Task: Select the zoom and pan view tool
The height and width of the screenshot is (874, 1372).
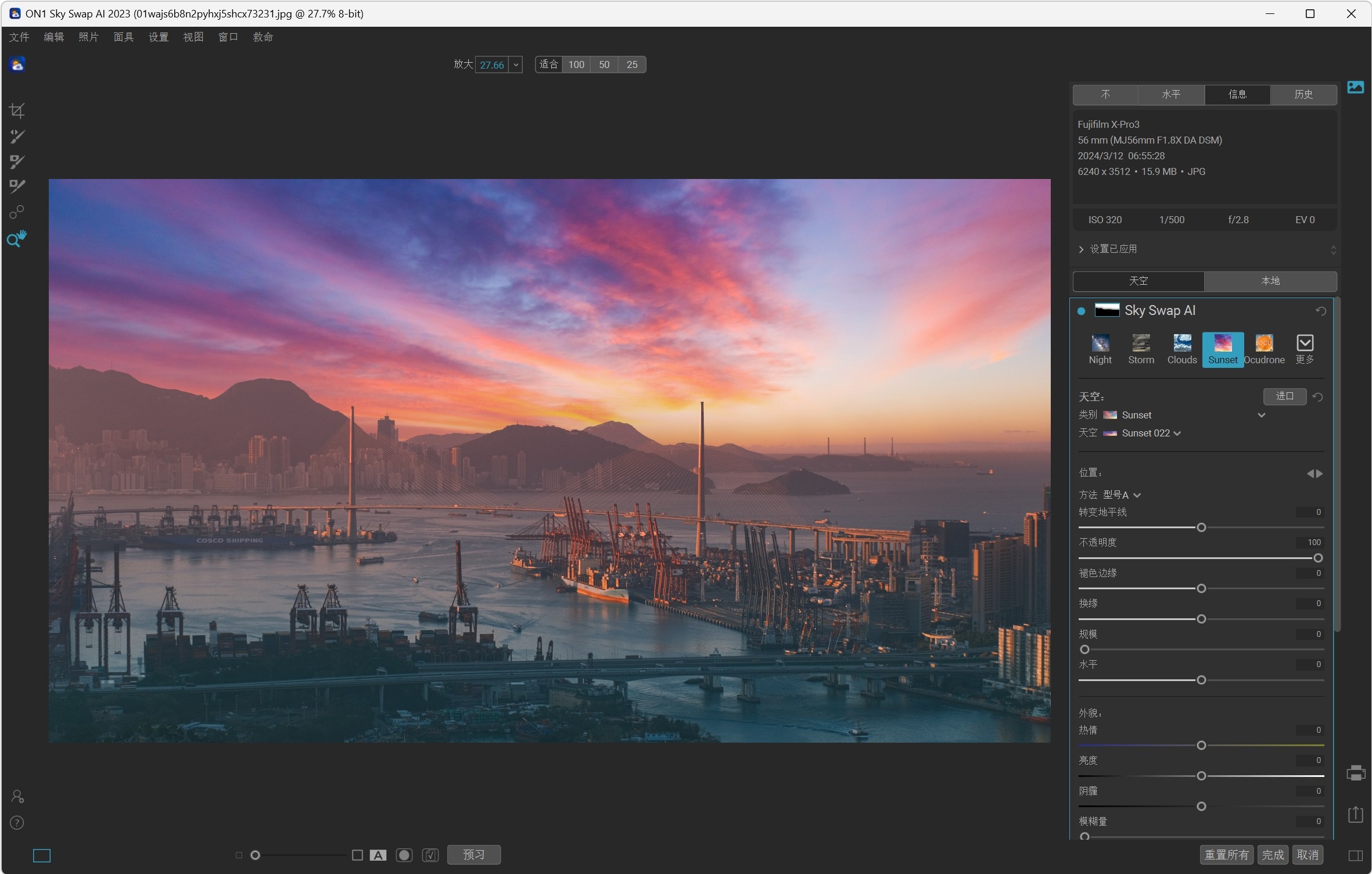Action: click(x=17, y=238)
